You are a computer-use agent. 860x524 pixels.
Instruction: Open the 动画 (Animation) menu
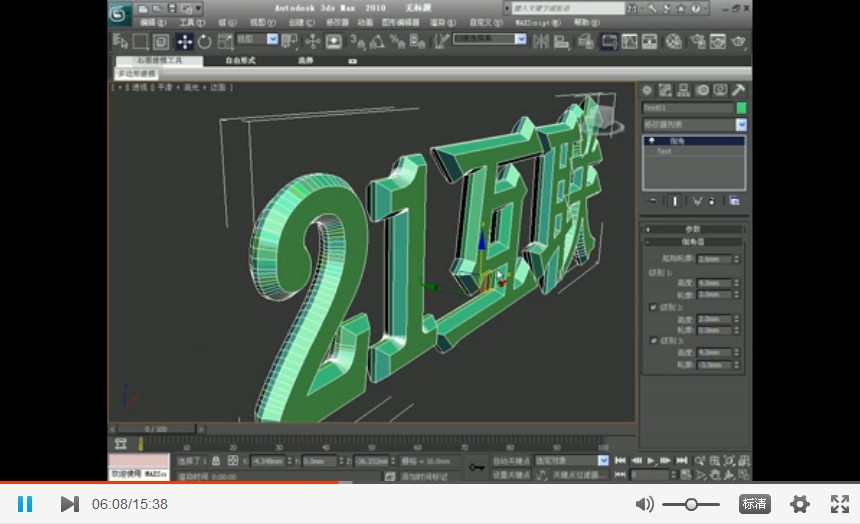pyautogui.click(x=365, y=22)
